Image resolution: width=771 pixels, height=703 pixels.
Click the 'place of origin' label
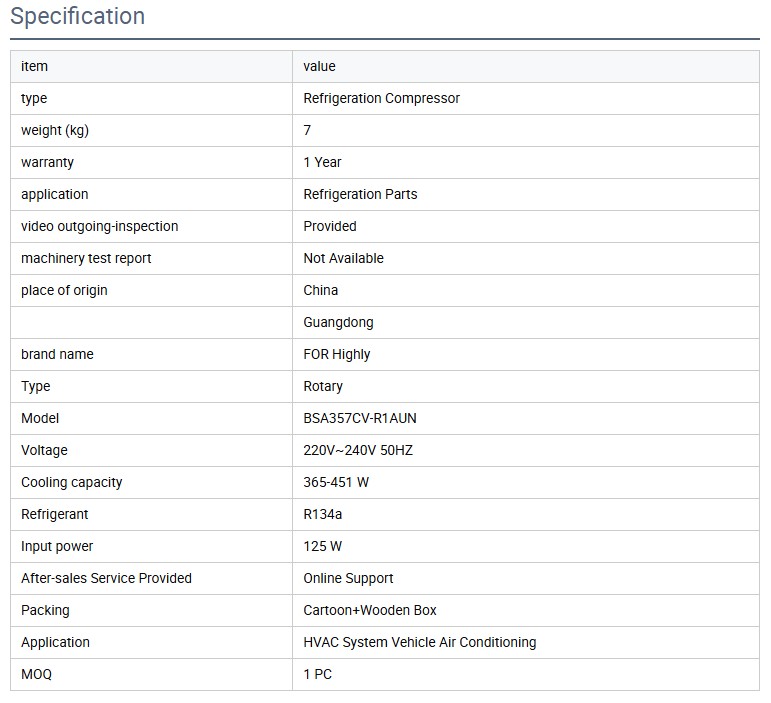(x=64, y=290)
